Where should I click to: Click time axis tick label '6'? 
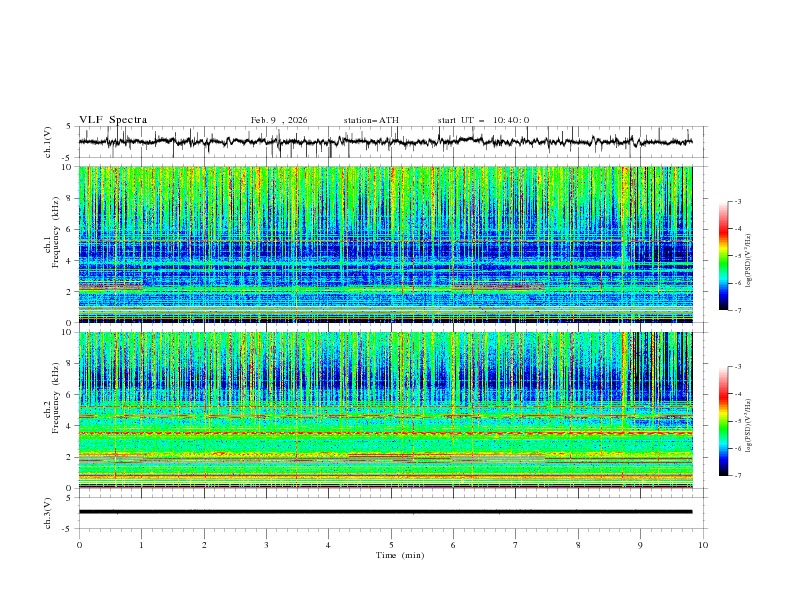(453, 545)
